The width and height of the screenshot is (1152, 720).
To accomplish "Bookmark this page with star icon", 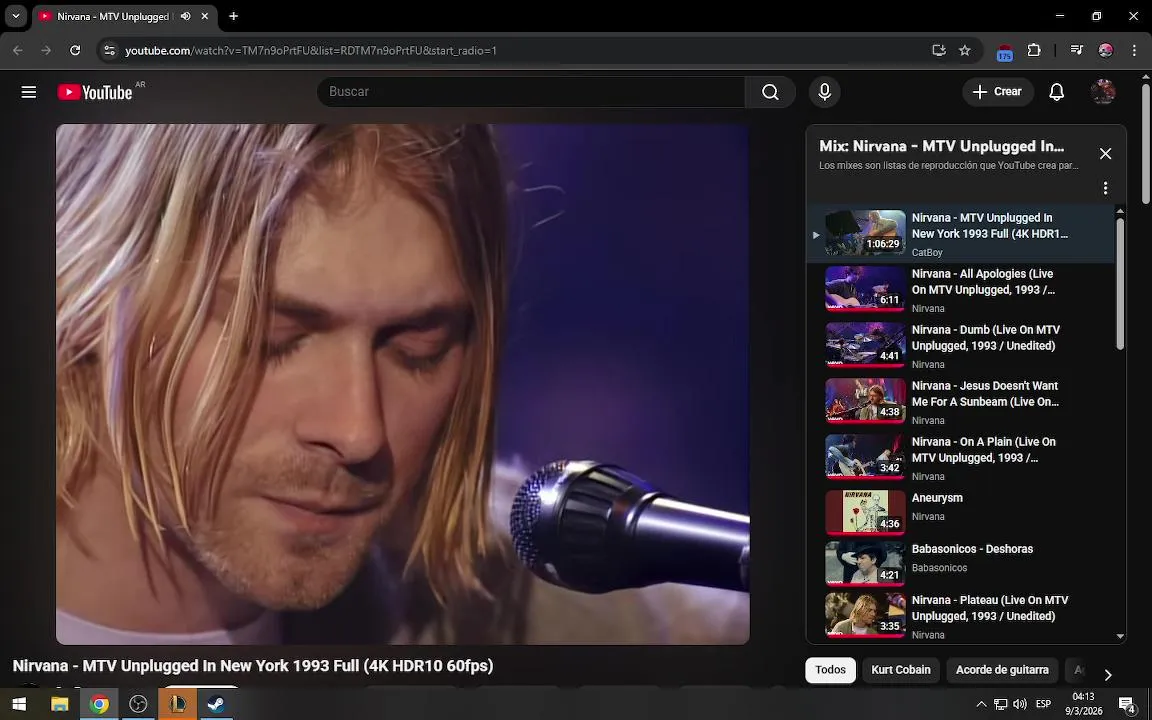I will [x=965, y=50].
